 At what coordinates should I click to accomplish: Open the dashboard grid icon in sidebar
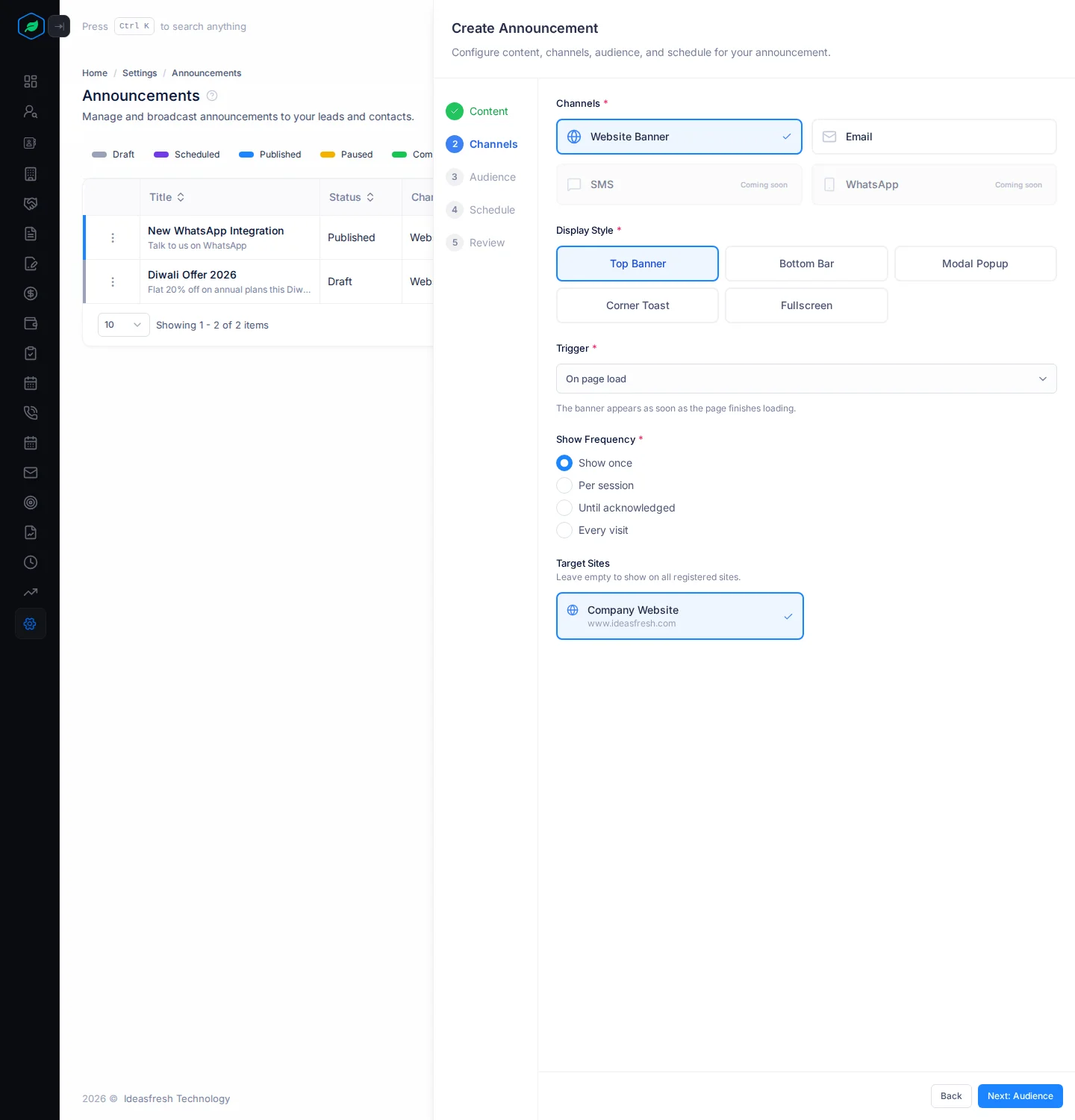(x=31, y=81)
